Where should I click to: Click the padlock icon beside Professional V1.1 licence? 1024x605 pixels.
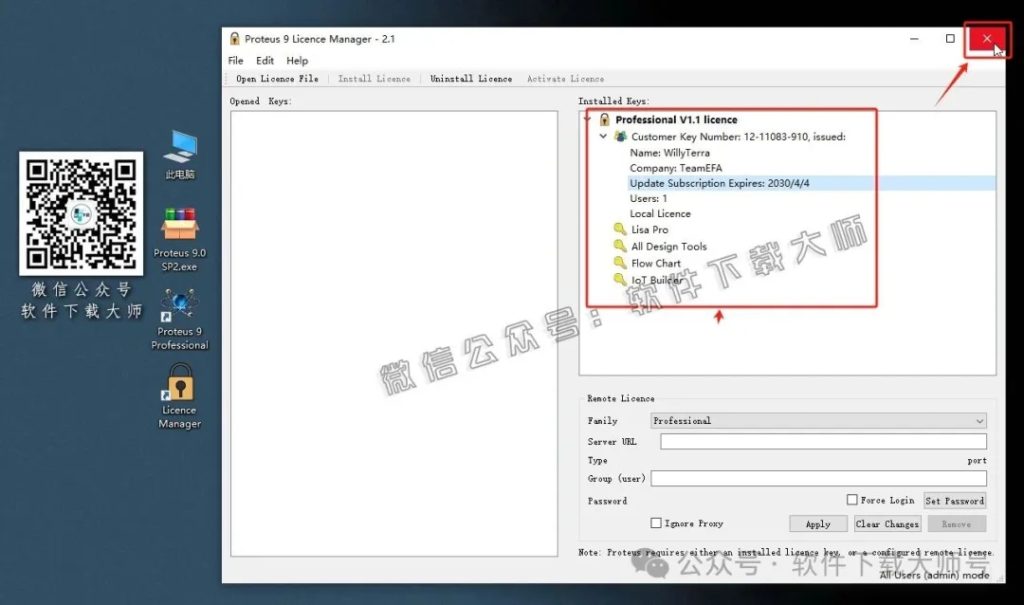pos(604,120)
